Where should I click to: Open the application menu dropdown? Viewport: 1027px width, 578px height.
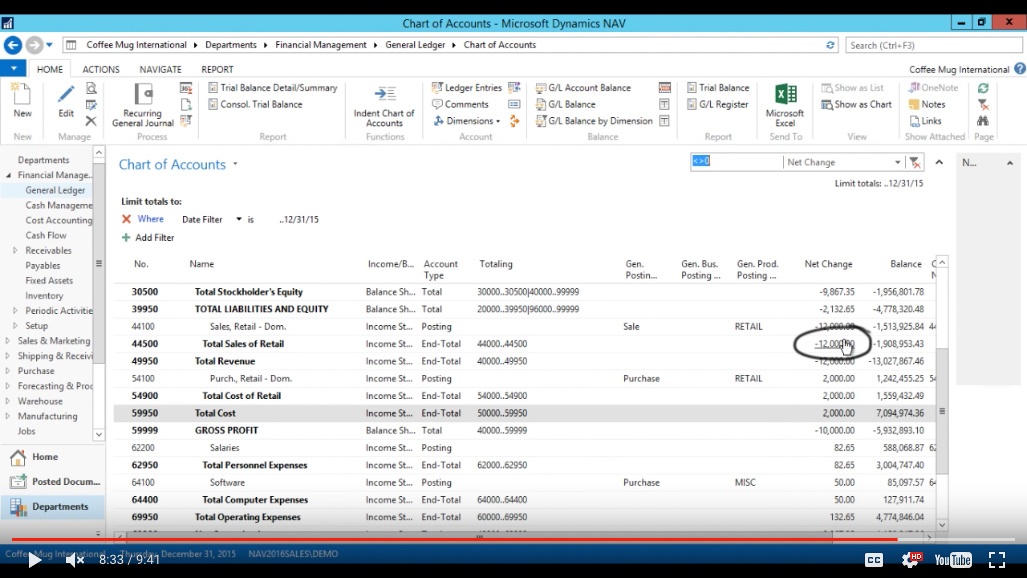[x=13, y=68]
